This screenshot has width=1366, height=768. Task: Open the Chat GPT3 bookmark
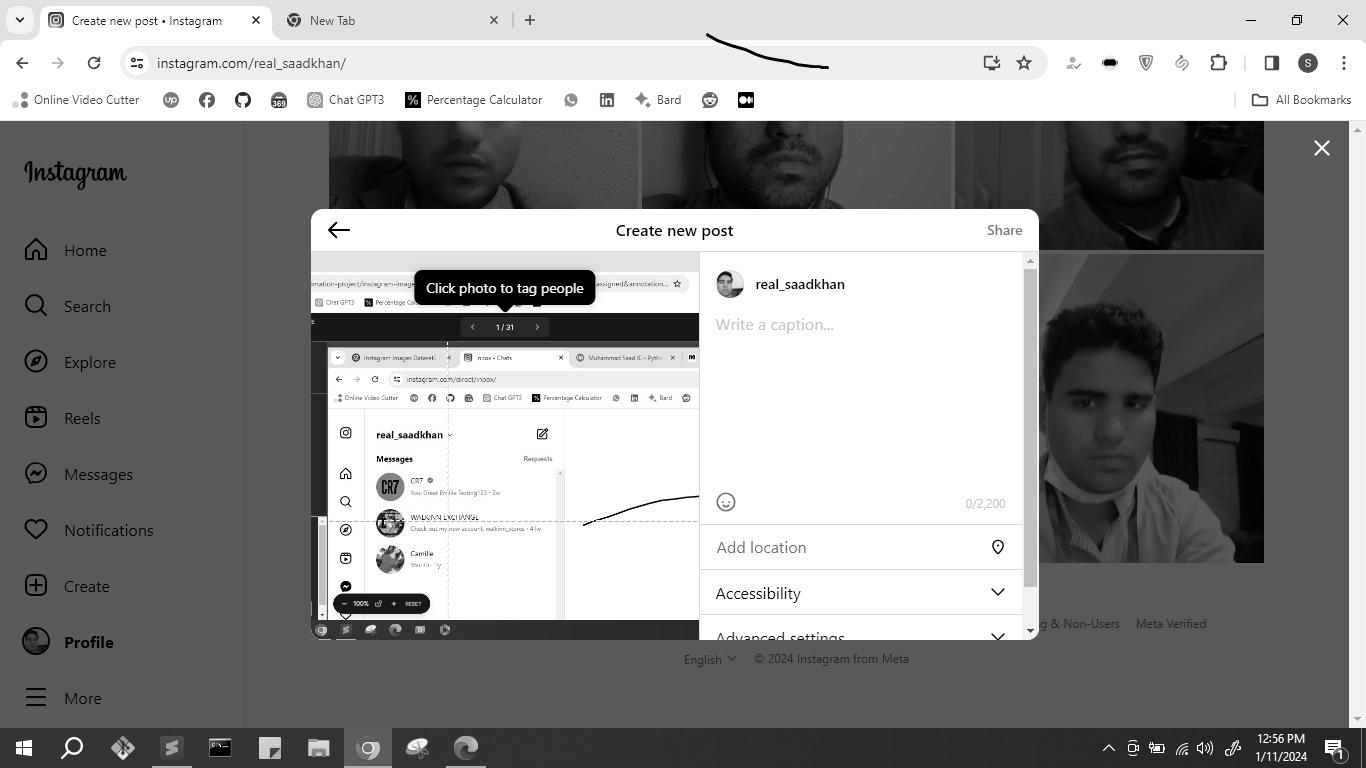[x=345, y=100]
